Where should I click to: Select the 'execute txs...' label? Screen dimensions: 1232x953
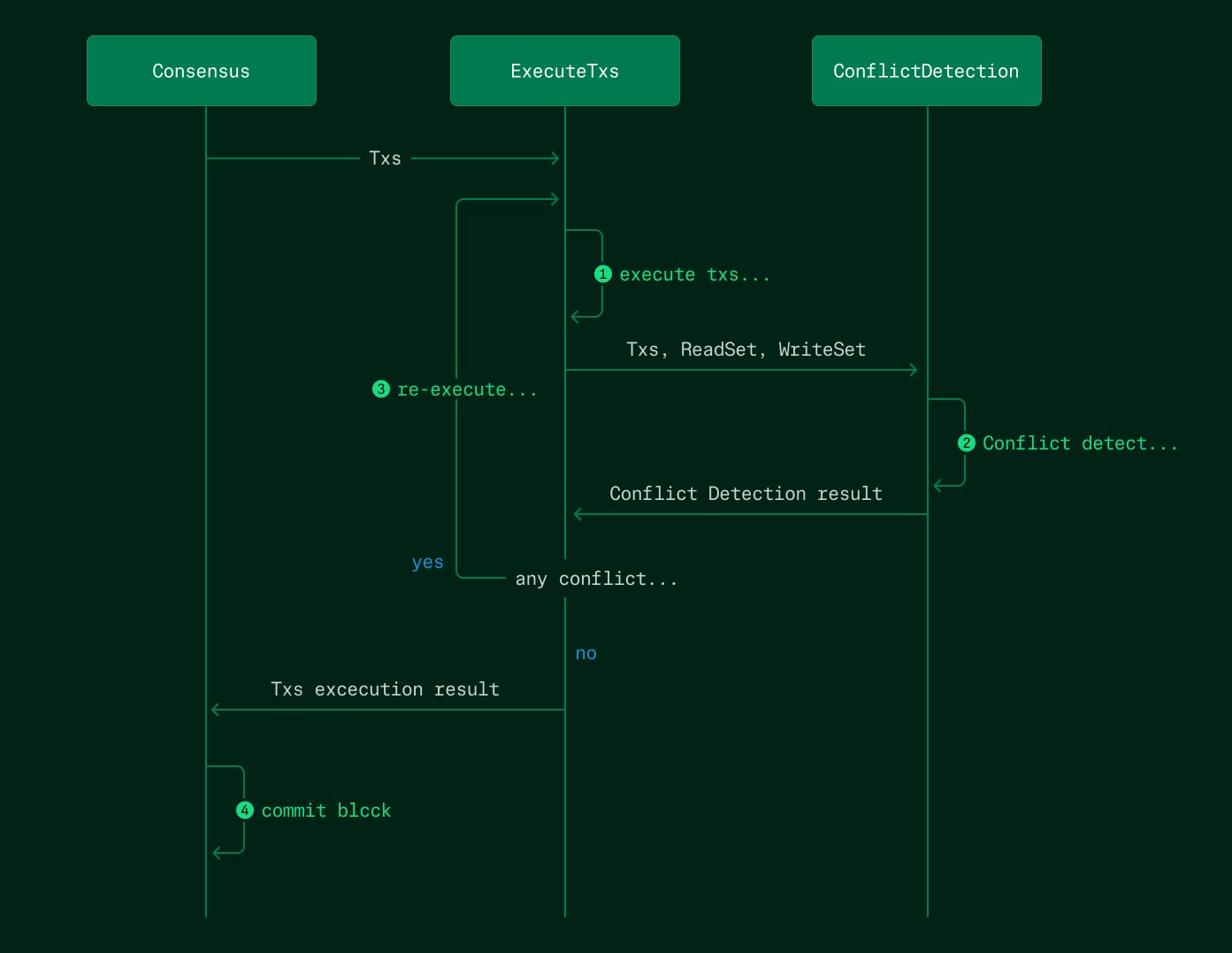coord(694,274)
